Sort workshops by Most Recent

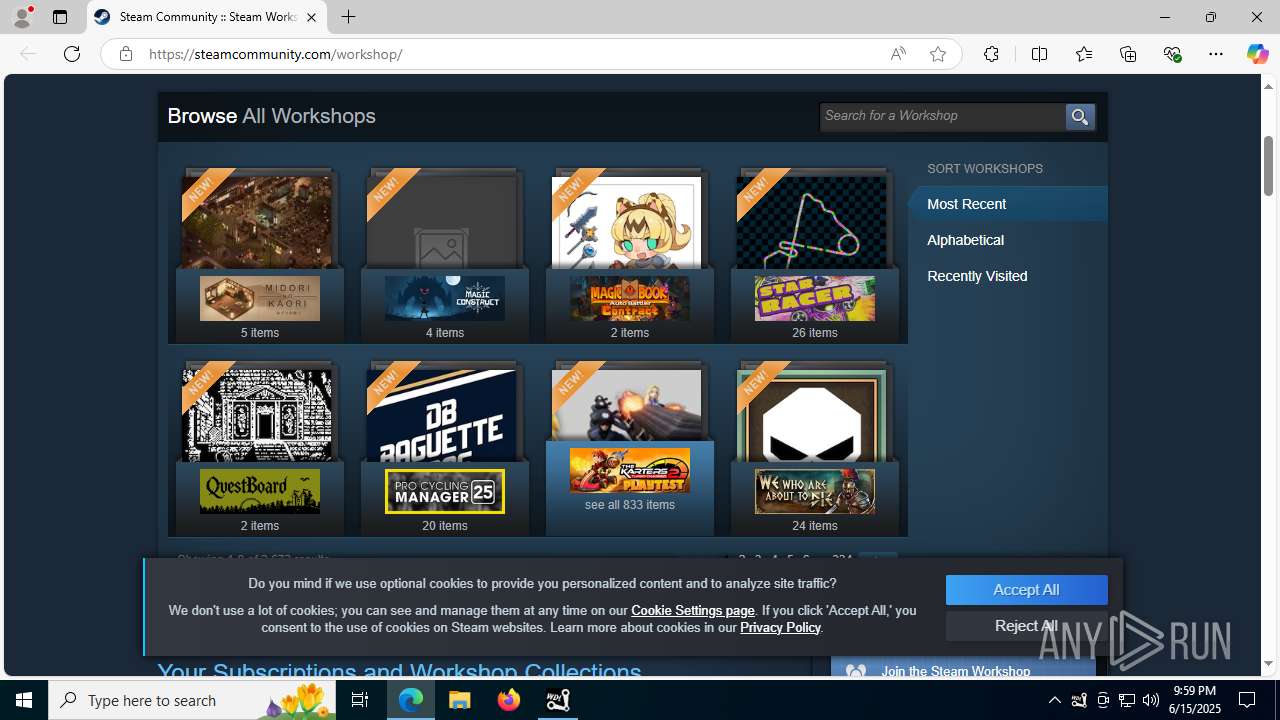click(1007, 204)
